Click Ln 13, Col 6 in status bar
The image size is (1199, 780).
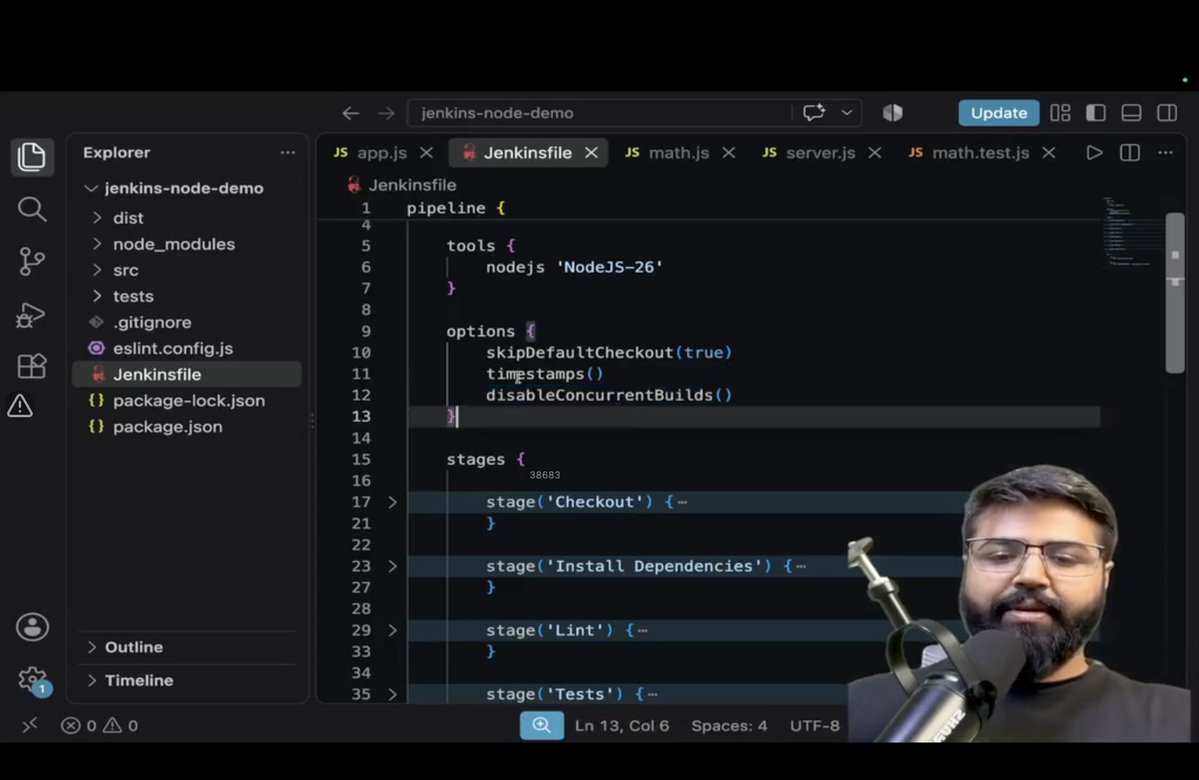coord(622,726)
